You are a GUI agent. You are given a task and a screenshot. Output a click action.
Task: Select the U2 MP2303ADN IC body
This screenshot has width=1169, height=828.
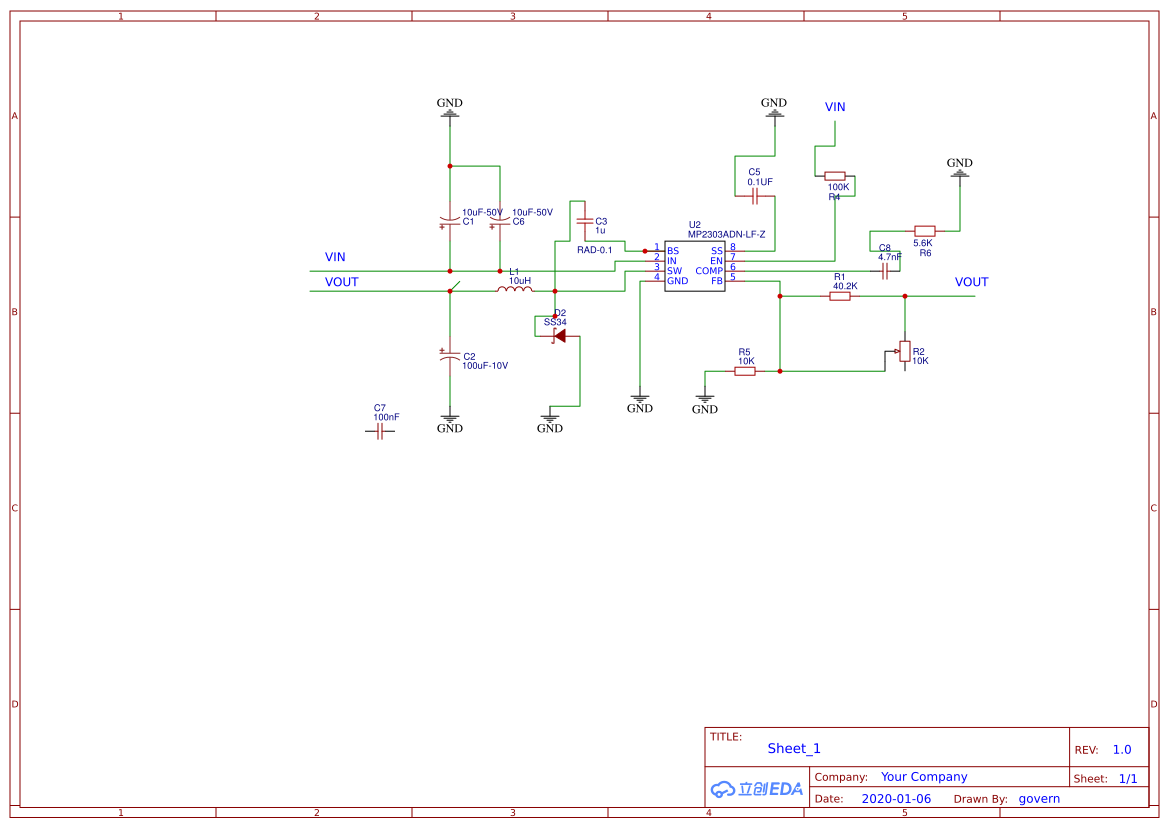(x=694, y=266)
